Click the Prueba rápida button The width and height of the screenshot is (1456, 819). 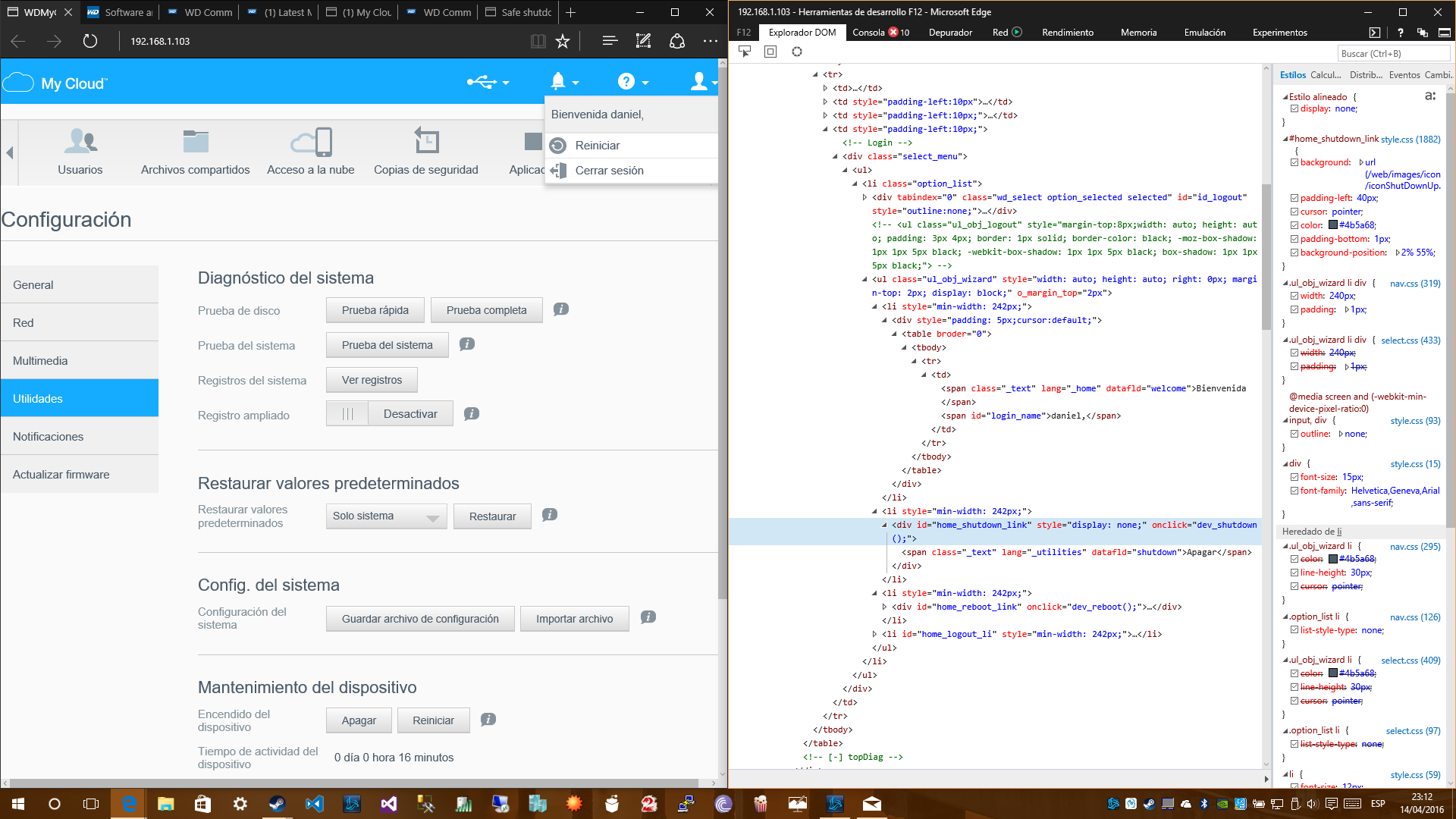375,310
